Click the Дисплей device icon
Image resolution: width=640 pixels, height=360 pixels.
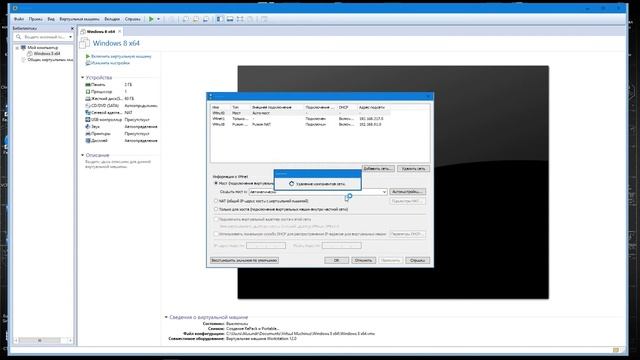coord(88,140)
